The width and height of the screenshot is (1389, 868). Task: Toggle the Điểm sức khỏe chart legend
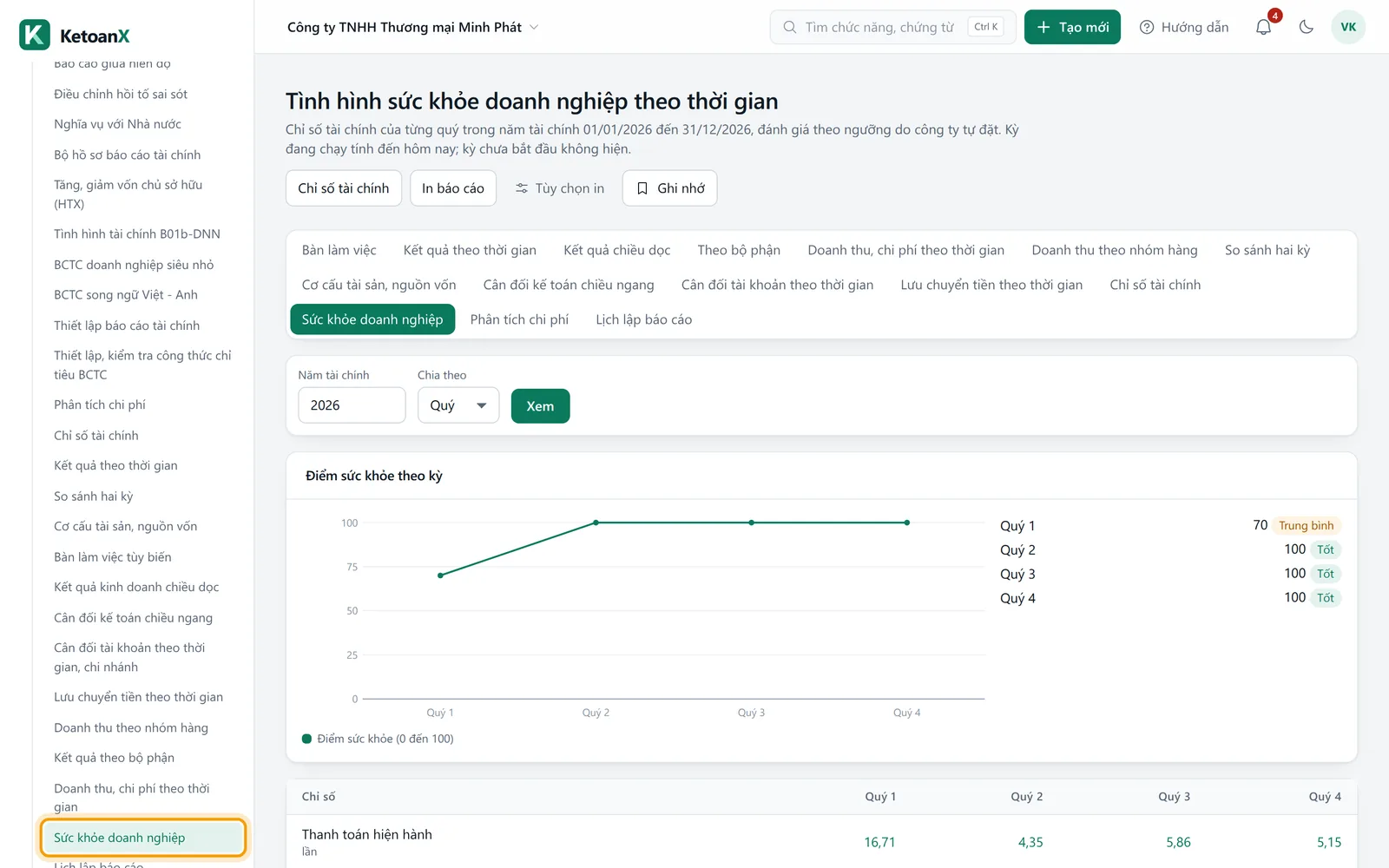[x=378, y=739]
